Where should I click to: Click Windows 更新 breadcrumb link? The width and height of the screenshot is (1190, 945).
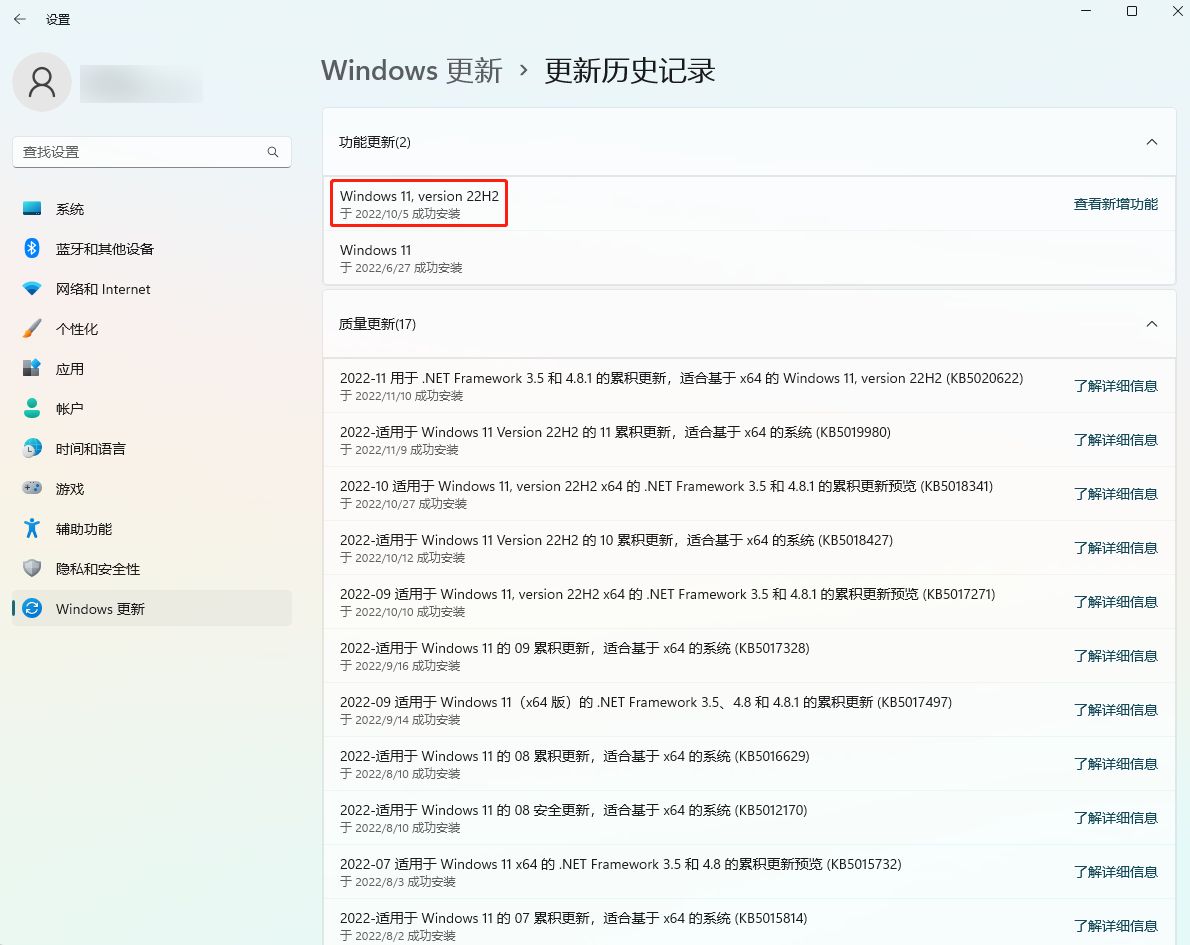coord(412,71)
